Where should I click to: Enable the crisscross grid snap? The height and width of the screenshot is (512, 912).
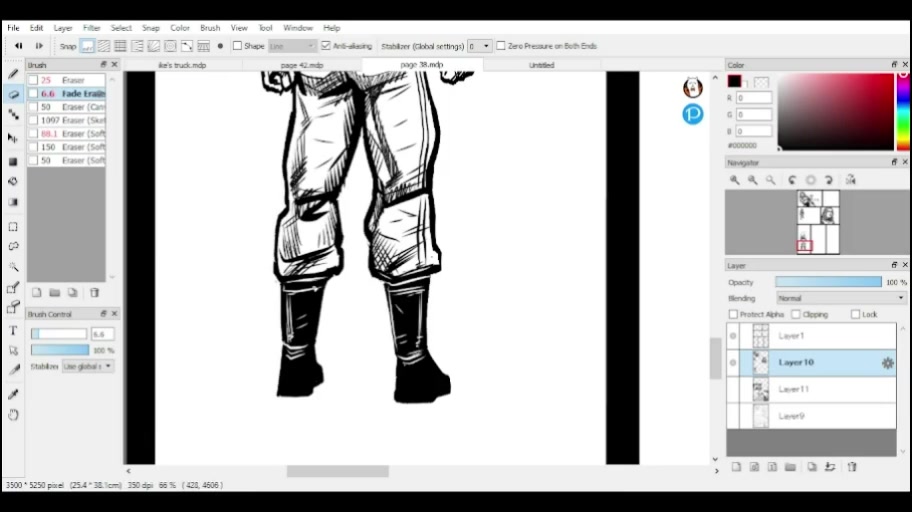point(120,46)
